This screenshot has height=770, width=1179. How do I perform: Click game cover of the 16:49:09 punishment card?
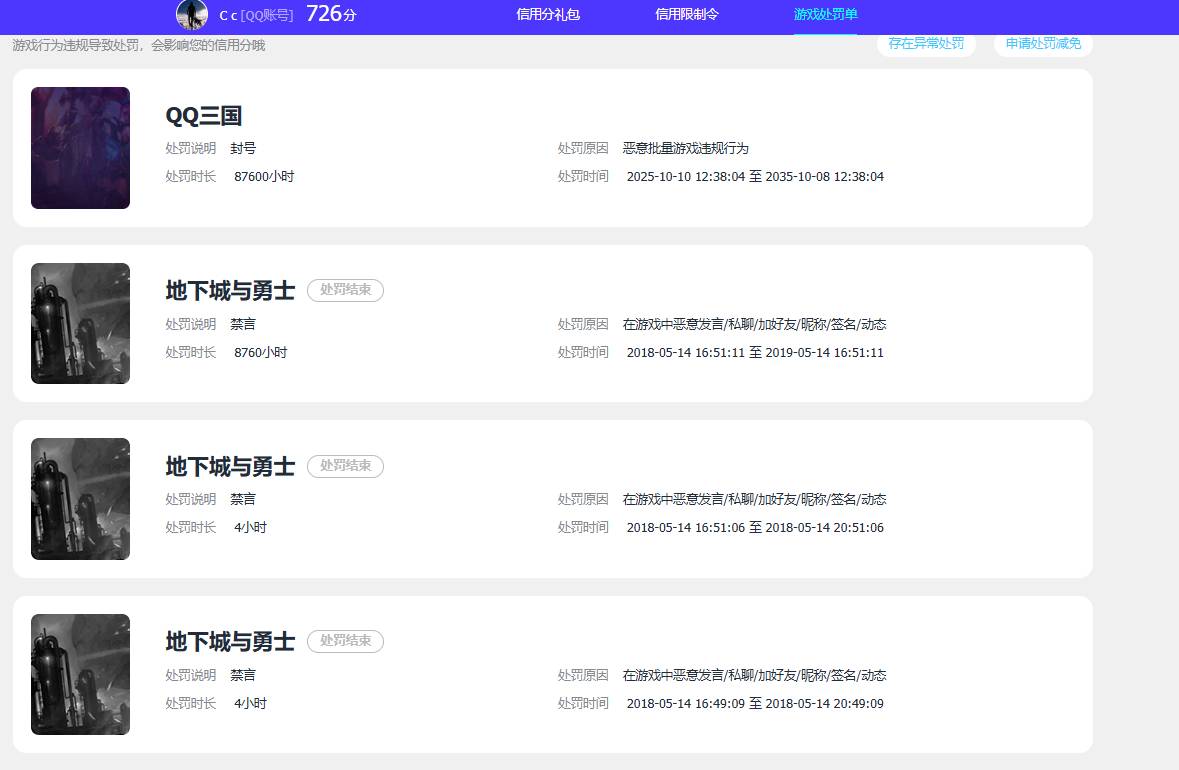(x=80, y=674)
